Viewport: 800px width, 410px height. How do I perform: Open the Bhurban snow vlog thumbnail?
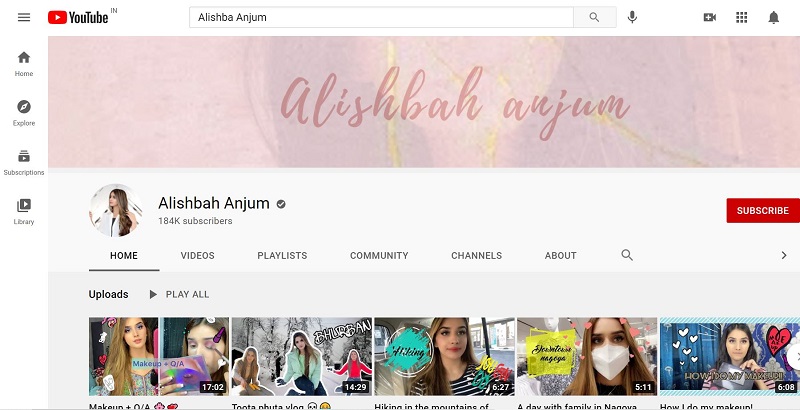pyautogui.click(x=302, y=356)
